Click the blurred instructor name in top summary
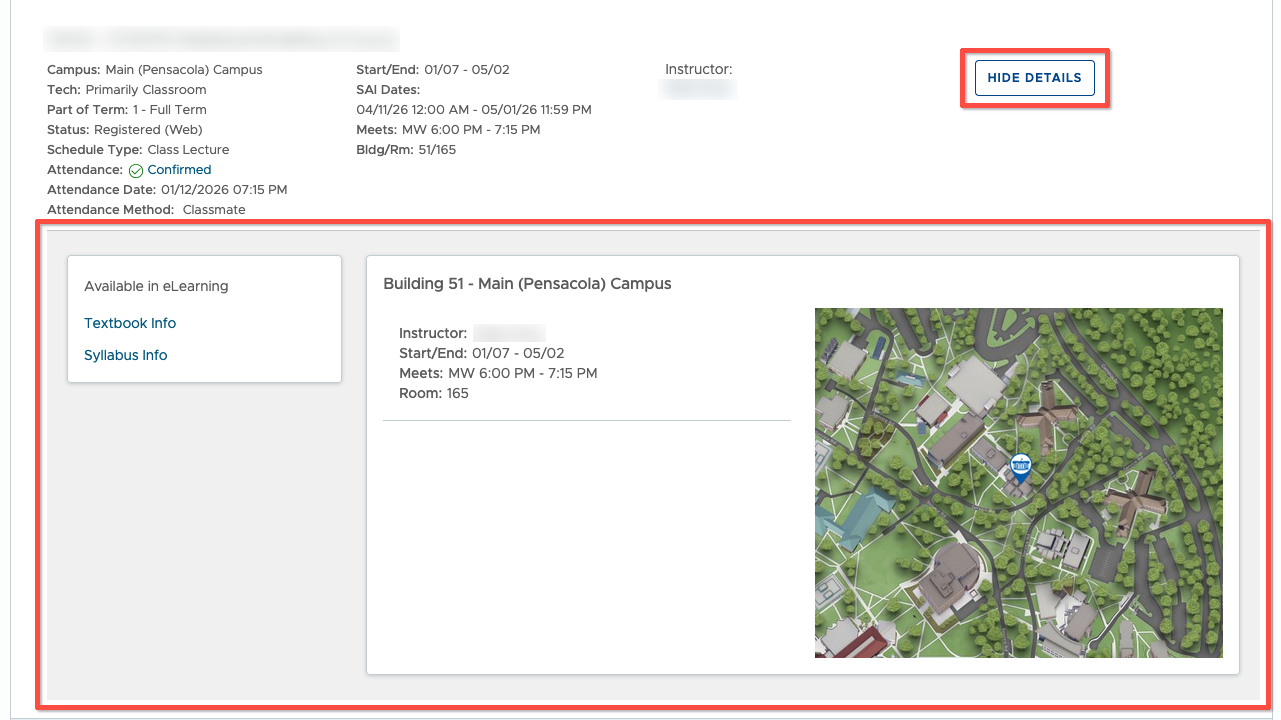1281x720 pixels. coord(699,89)
